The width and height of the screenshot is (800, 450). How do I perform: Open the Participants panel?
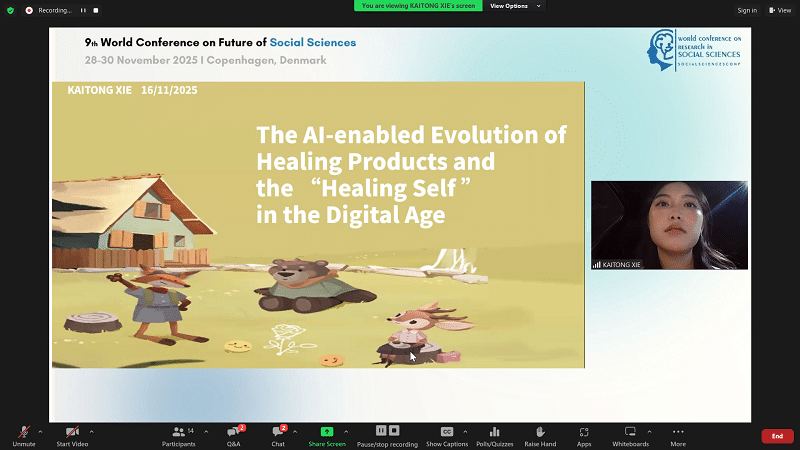pos(179,433)
